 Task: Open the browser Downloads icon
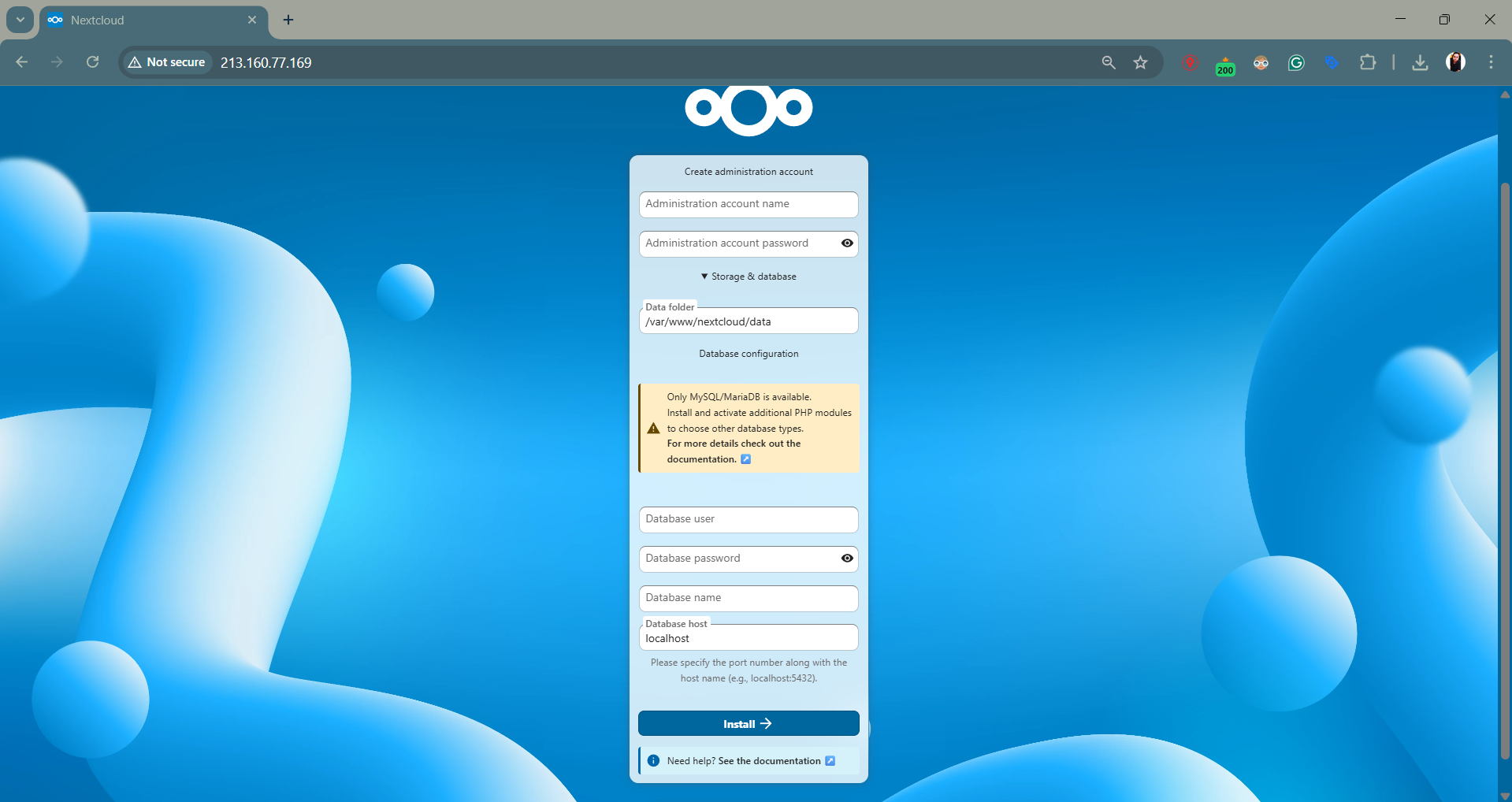click(x=1420, y=62)
